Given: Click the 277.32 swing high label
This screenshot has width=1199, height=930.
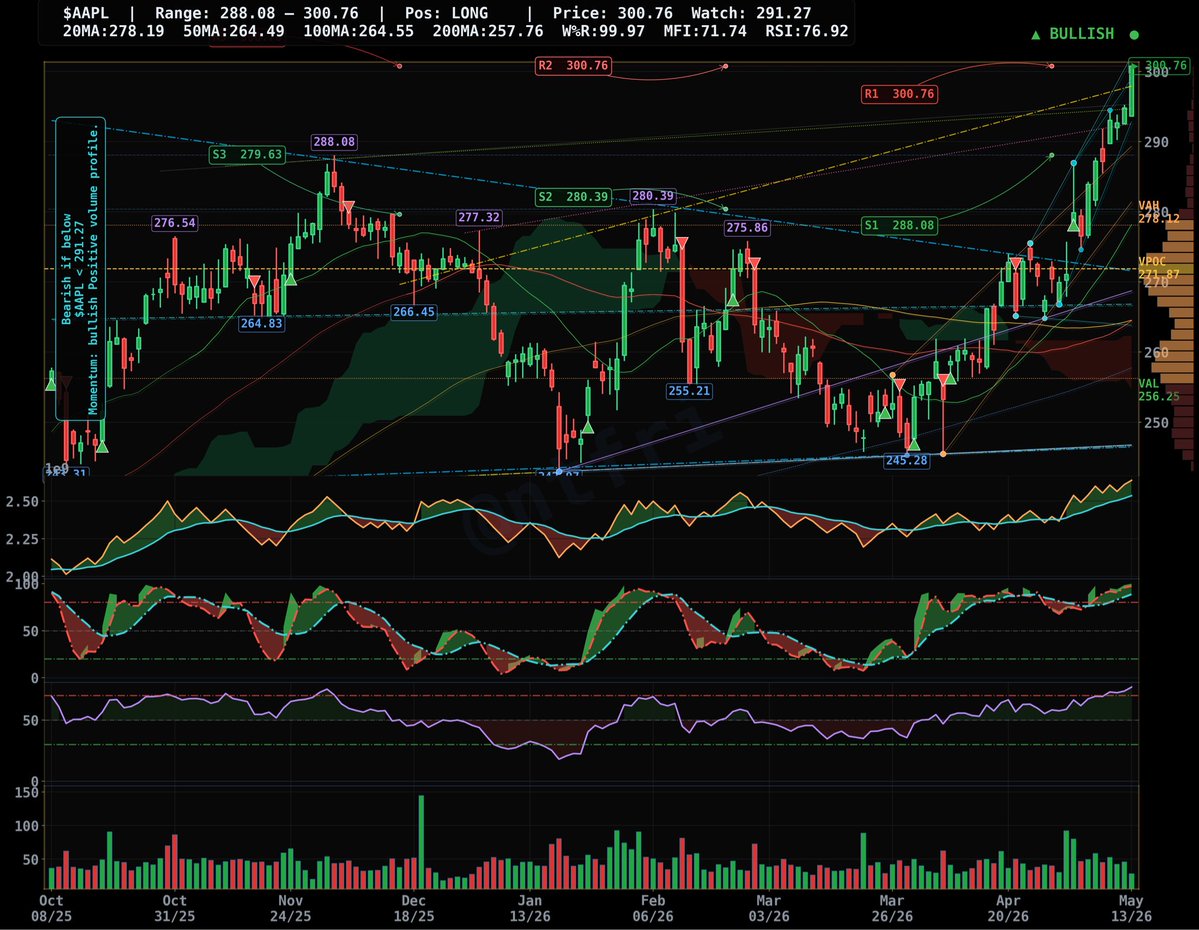Looking at the screenshot, I should [479, 217].
